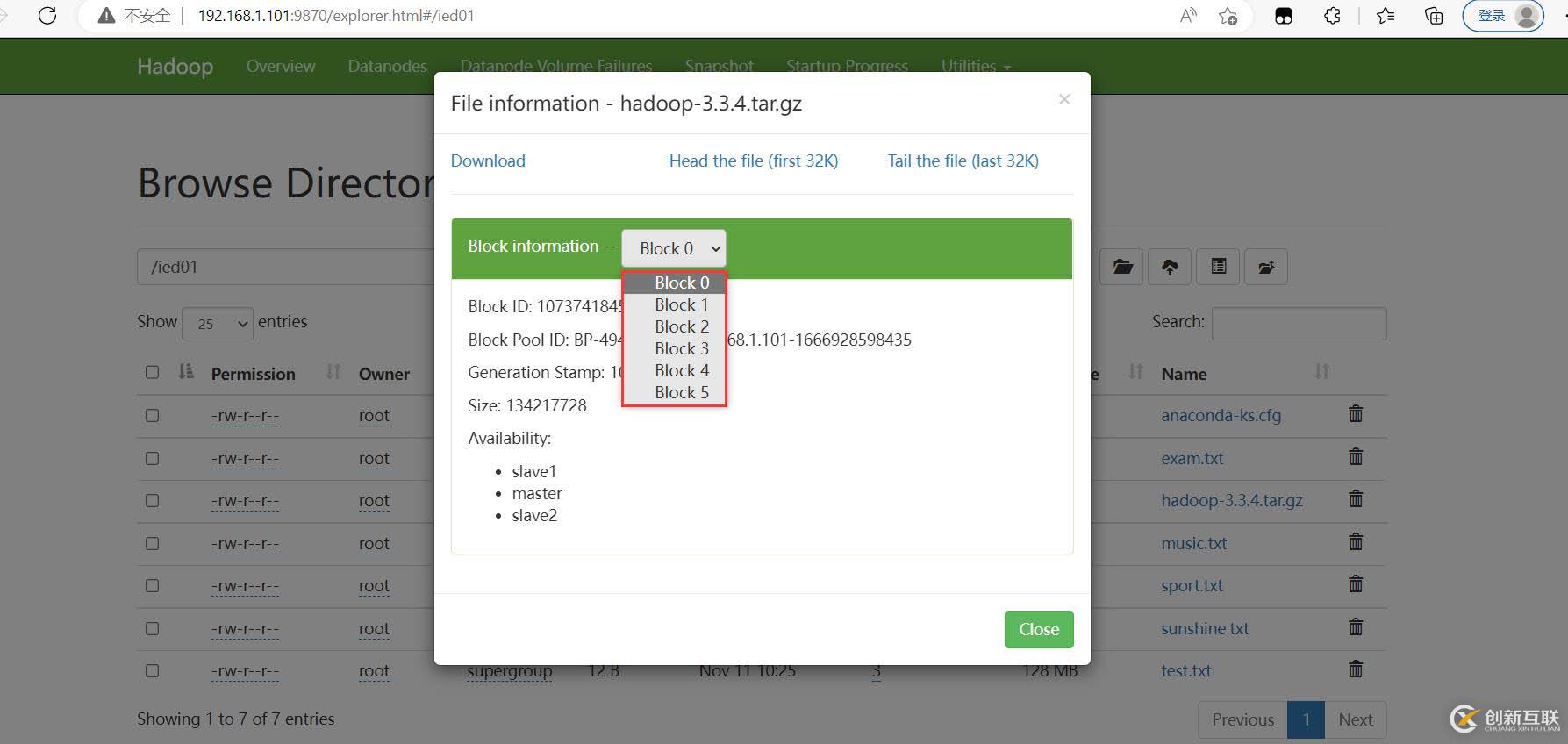
Task: Click the sort icon beside select-all checkbox
Action: tap(185, 372)
